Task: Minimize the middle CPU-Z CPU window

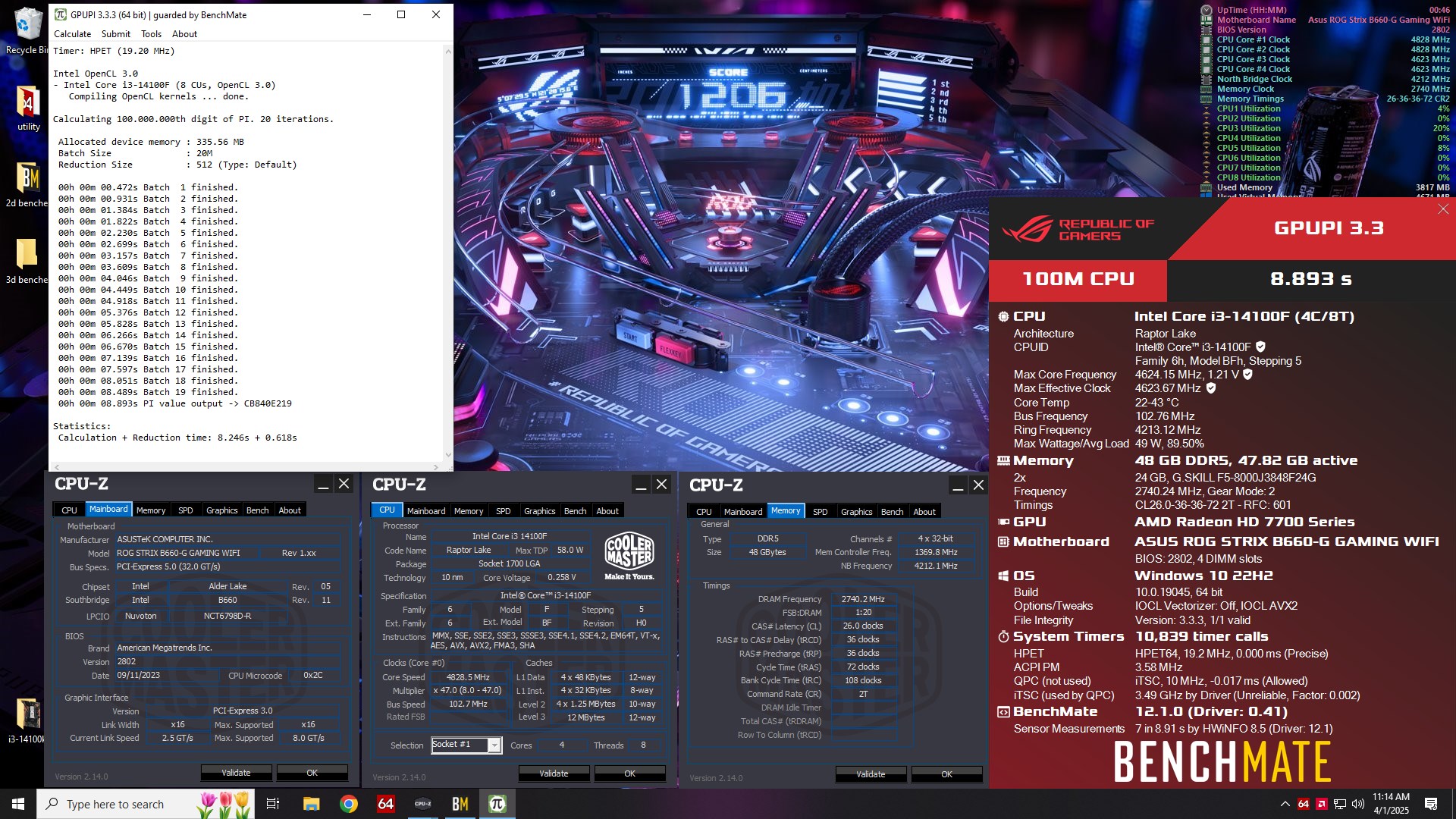Action: click(641, 485)
